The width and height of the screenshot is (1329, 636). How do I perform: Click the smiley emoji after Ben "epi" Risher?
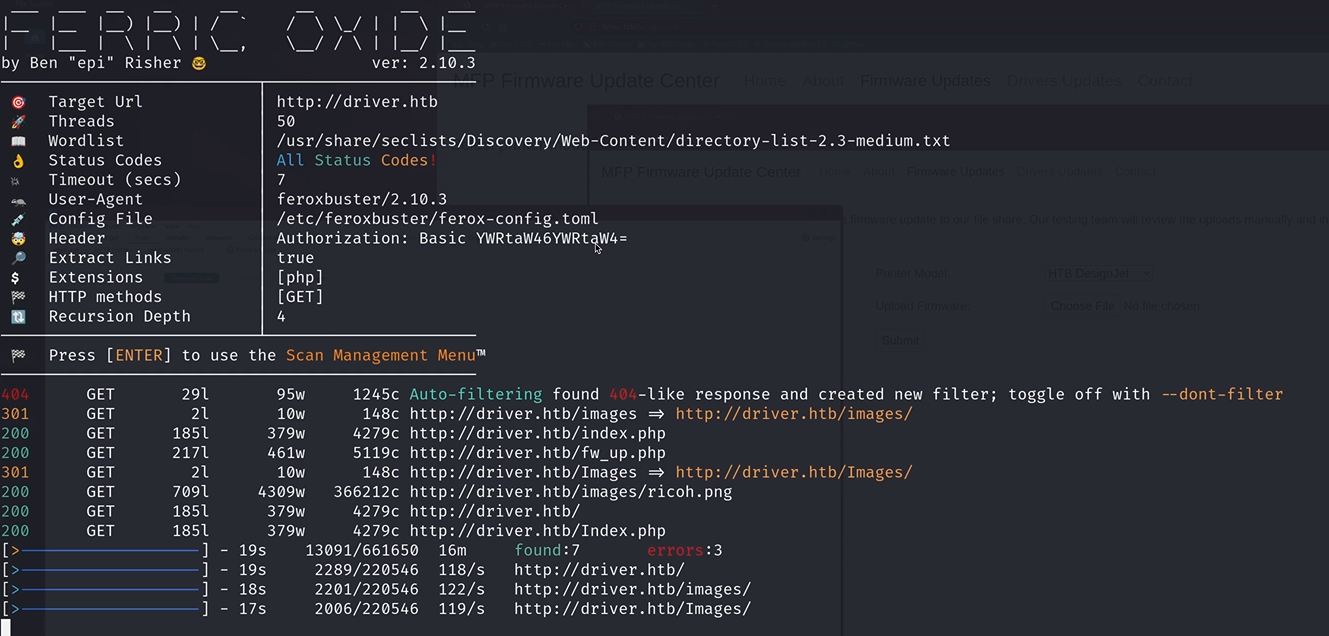tap(198, 63)
